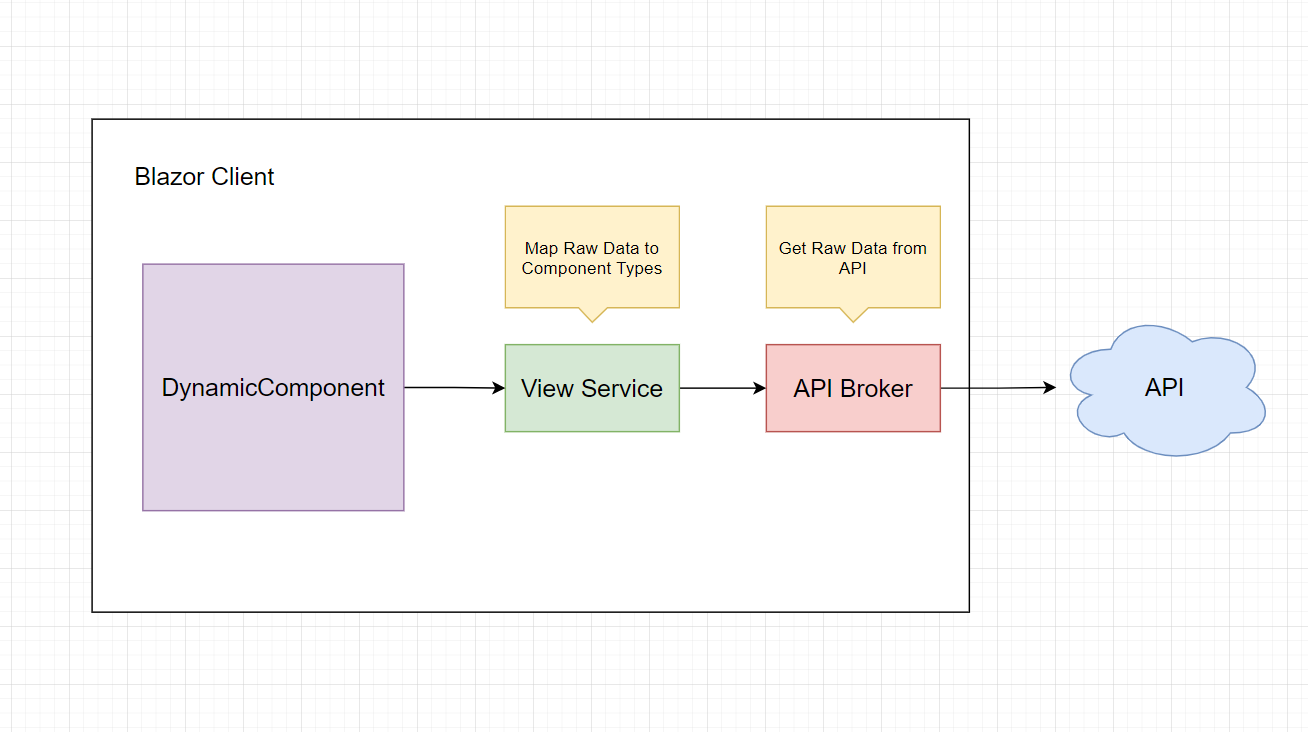Click the Component Types text line in the yellow callout
Viewport: 1308px width, 732px height.
coord(592,269)
